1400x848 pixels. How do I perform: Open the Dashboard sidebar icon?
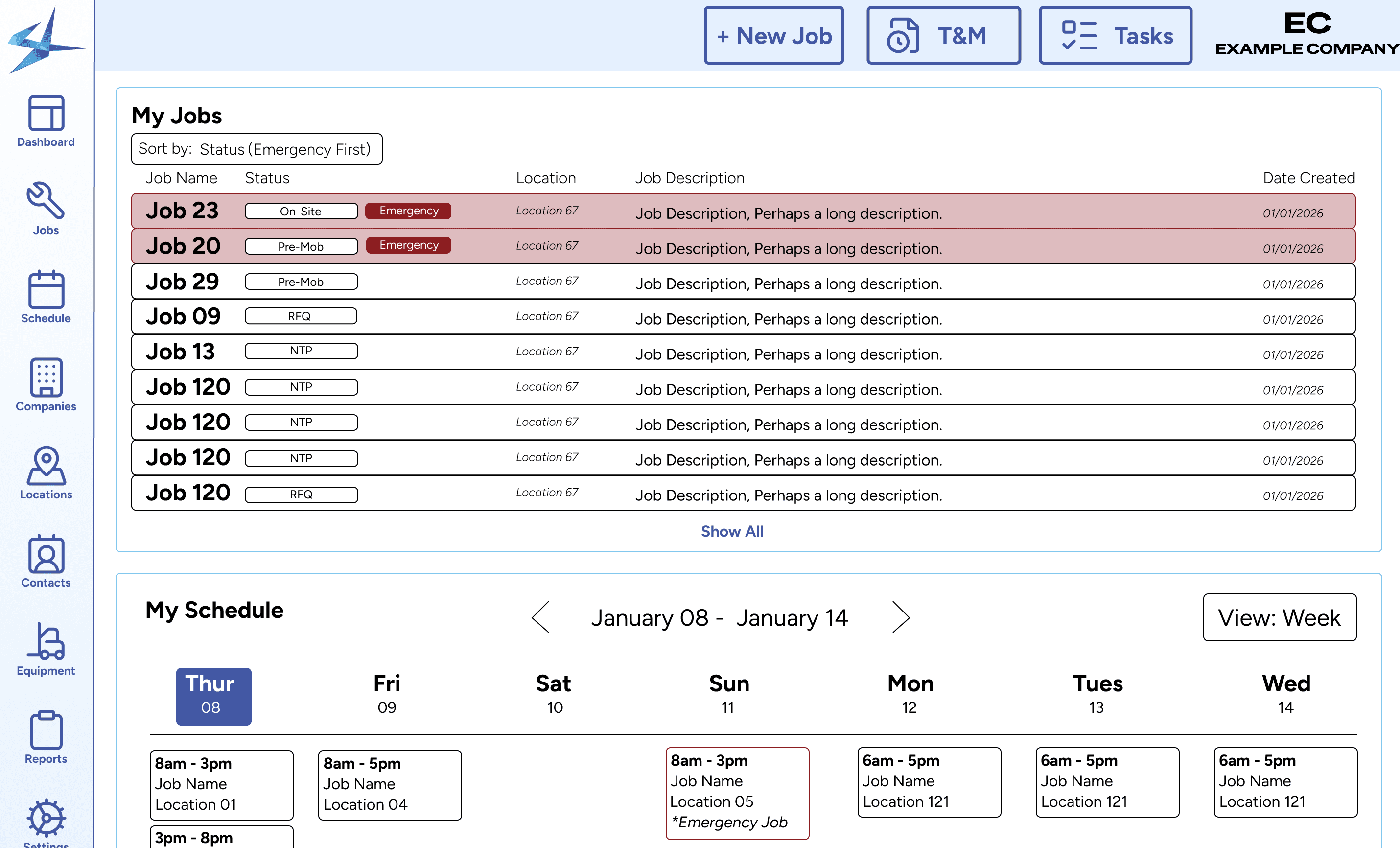tap(46, 121)
